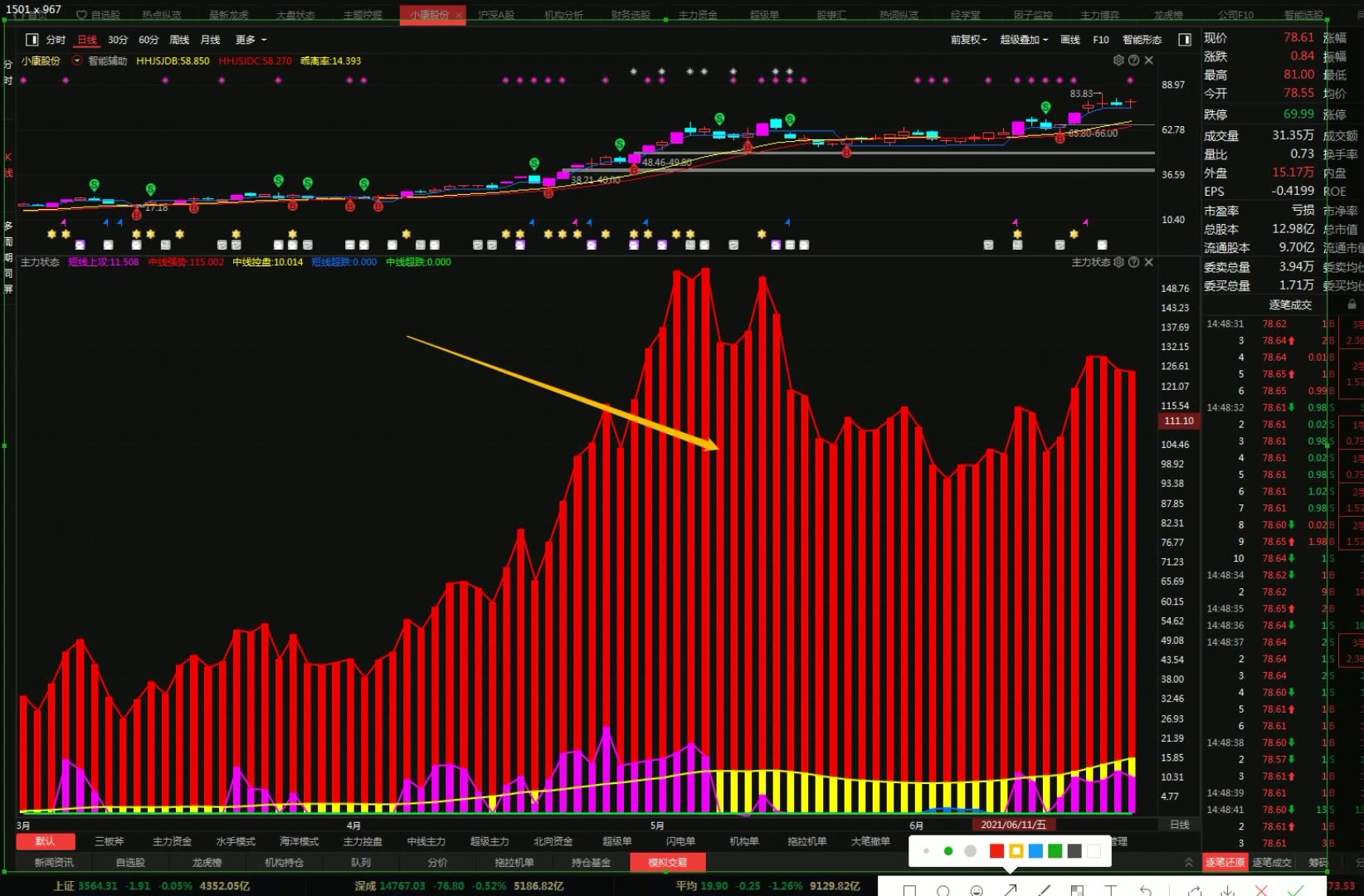The width and height of the screenshot is (1364, 896).
Task: Select the 逐笔还原 tab
Action: click(x=1225, y=863)
